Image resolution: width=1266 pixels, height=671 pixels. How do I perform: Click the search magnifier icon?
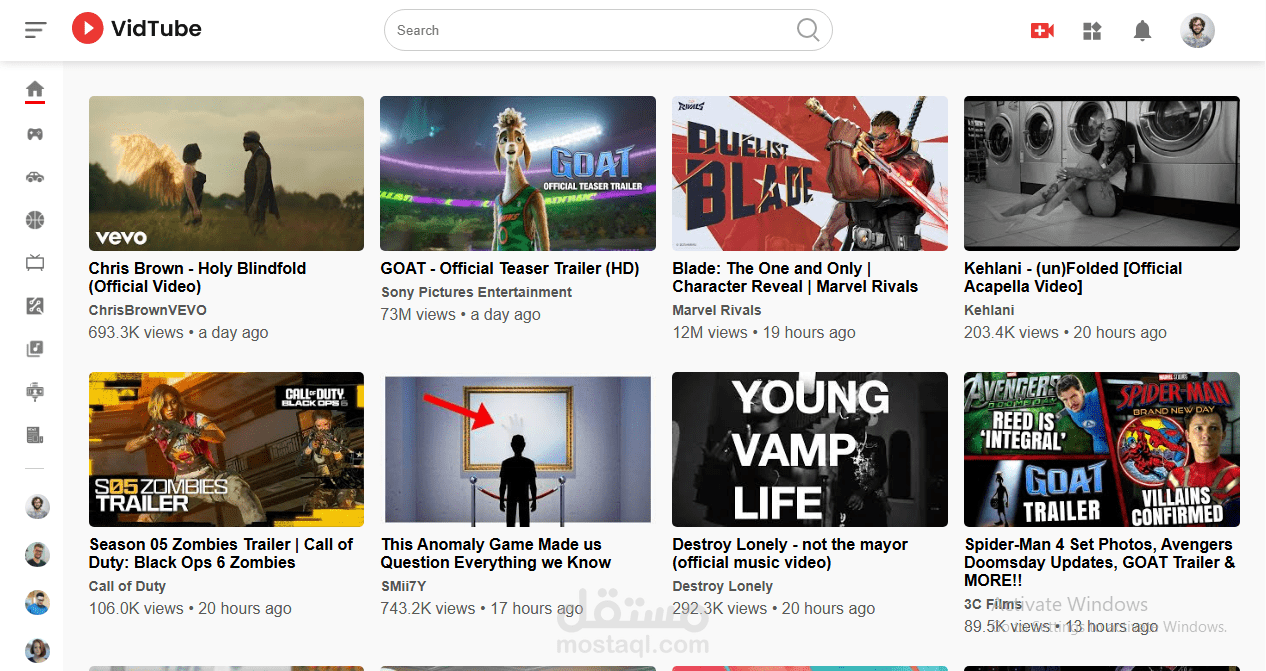coord(808,30)
